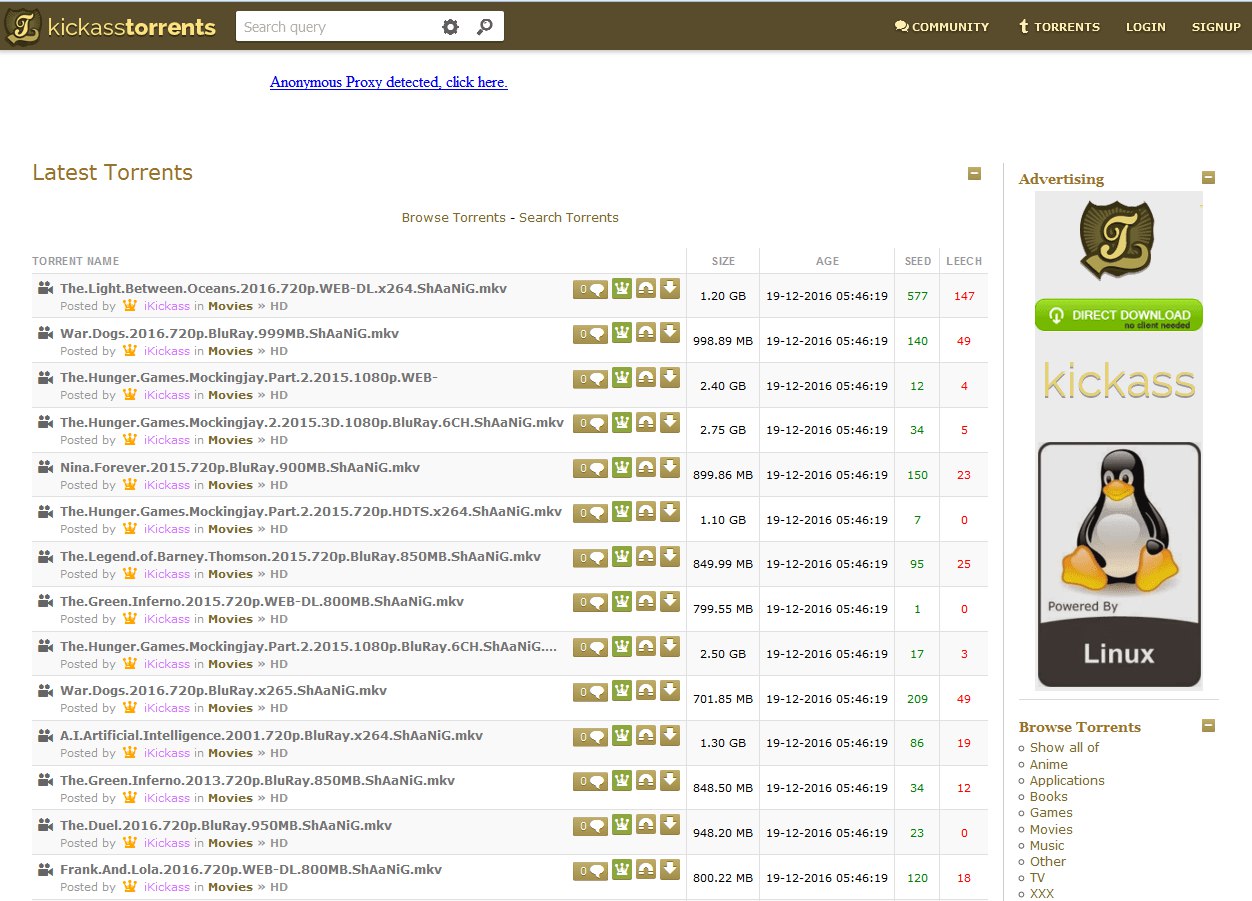Open comments on Nina.Forever torrent row
The image size is (1252, 901).
pos(590,469)
